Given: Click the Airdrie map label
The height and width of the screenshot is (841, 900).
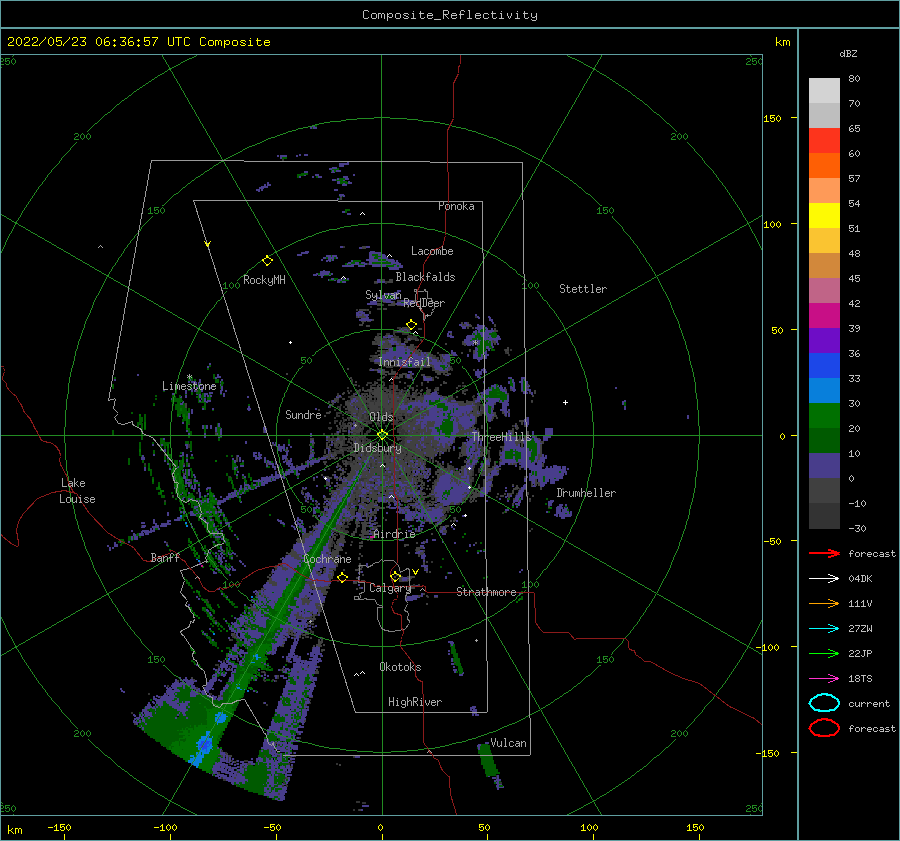Looking at the screenshot, I should click(394, 534).
